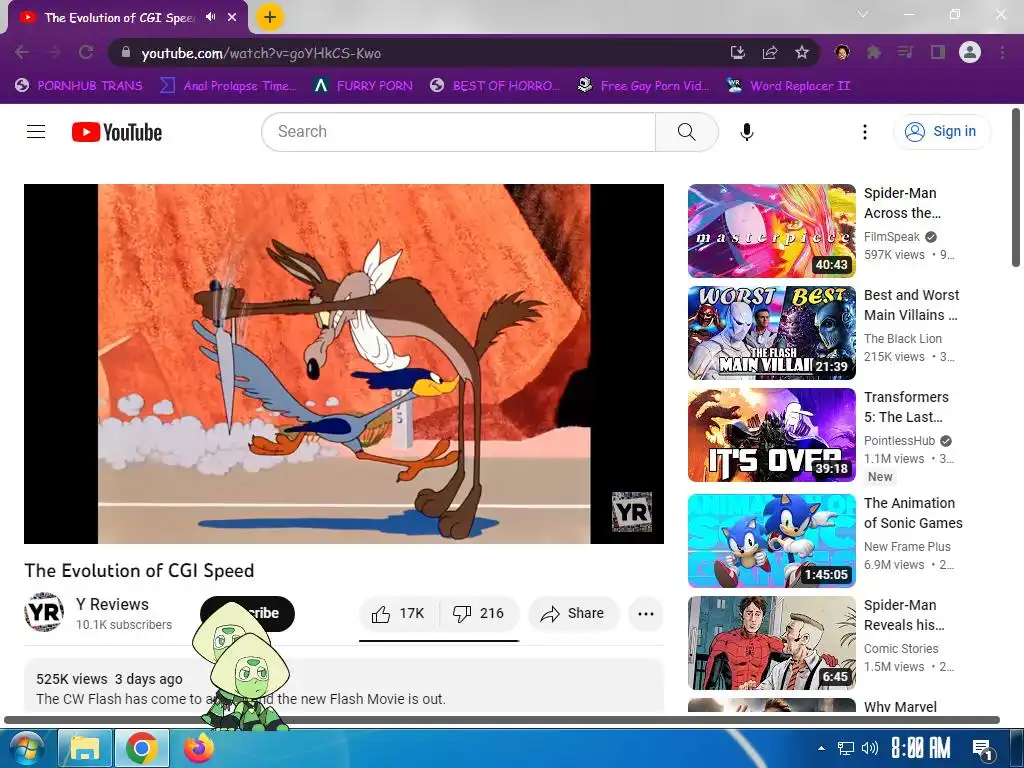This screenshot has height=768, width=1024.
Task: Click the Sign in button
Action: point(941,132)
